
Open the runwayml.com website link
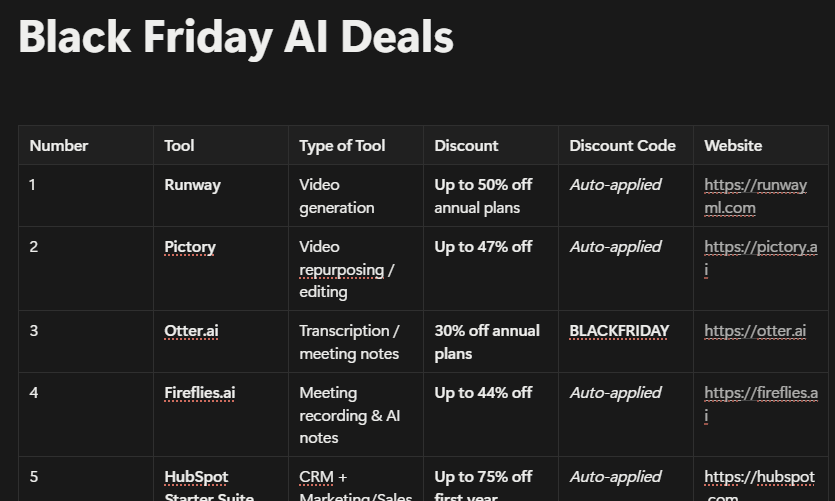coord(755,185)
